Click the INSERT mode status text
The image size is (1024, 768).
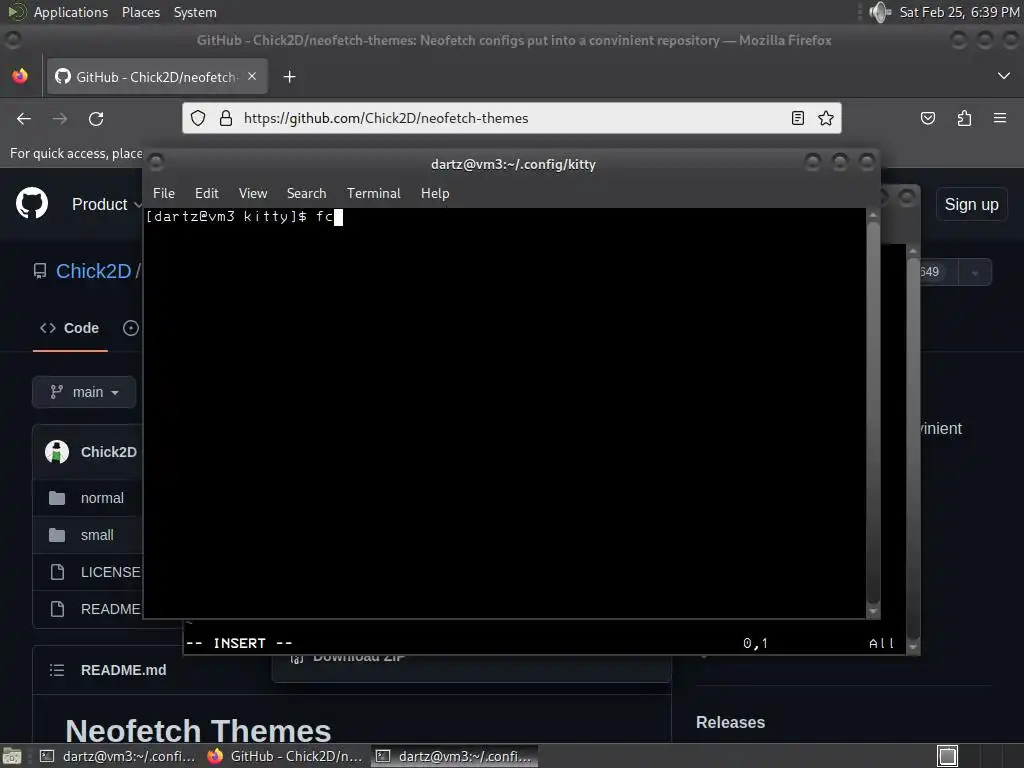[x=239, y=643]
